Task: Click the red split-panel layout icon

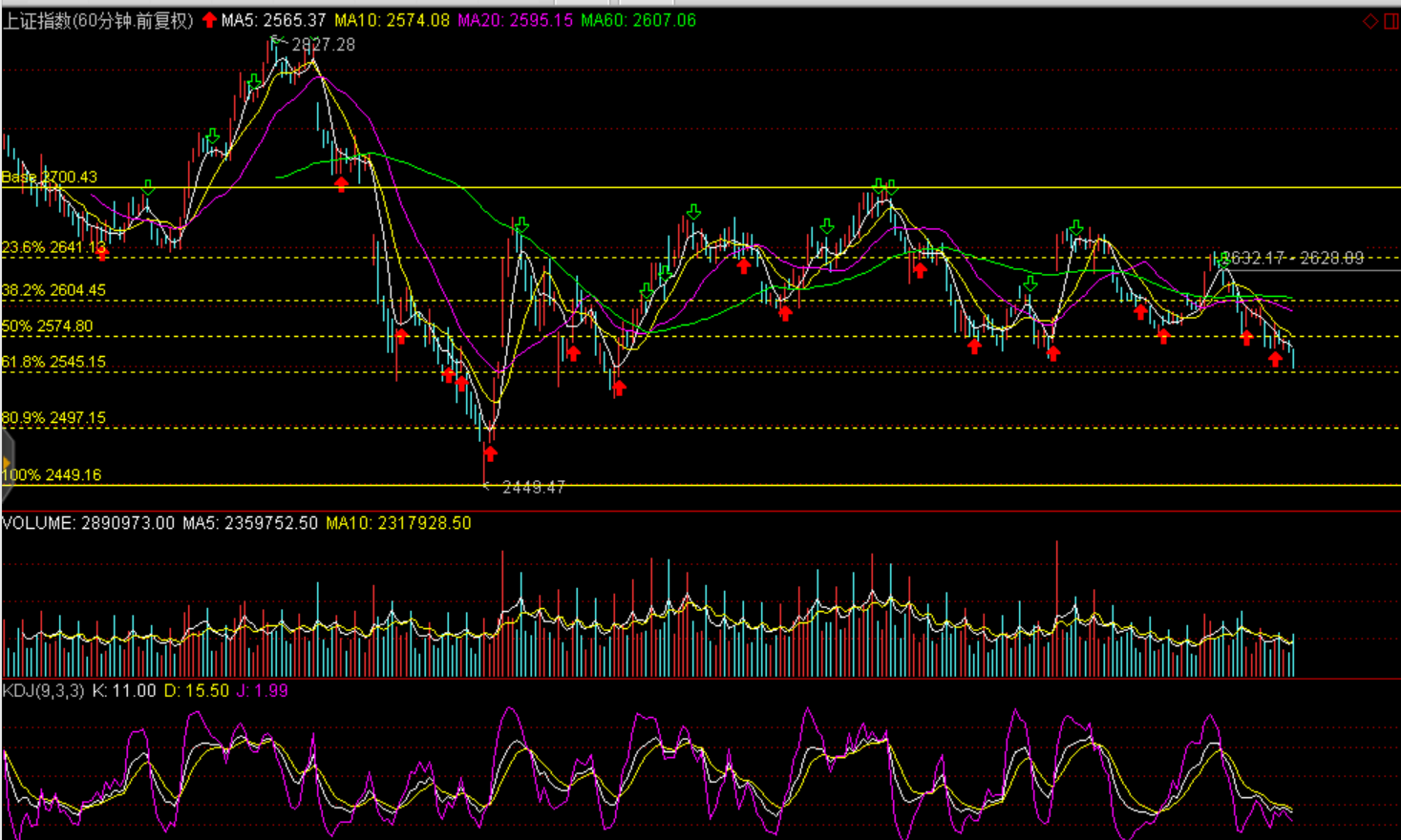Action: [x=1391, y=21]
